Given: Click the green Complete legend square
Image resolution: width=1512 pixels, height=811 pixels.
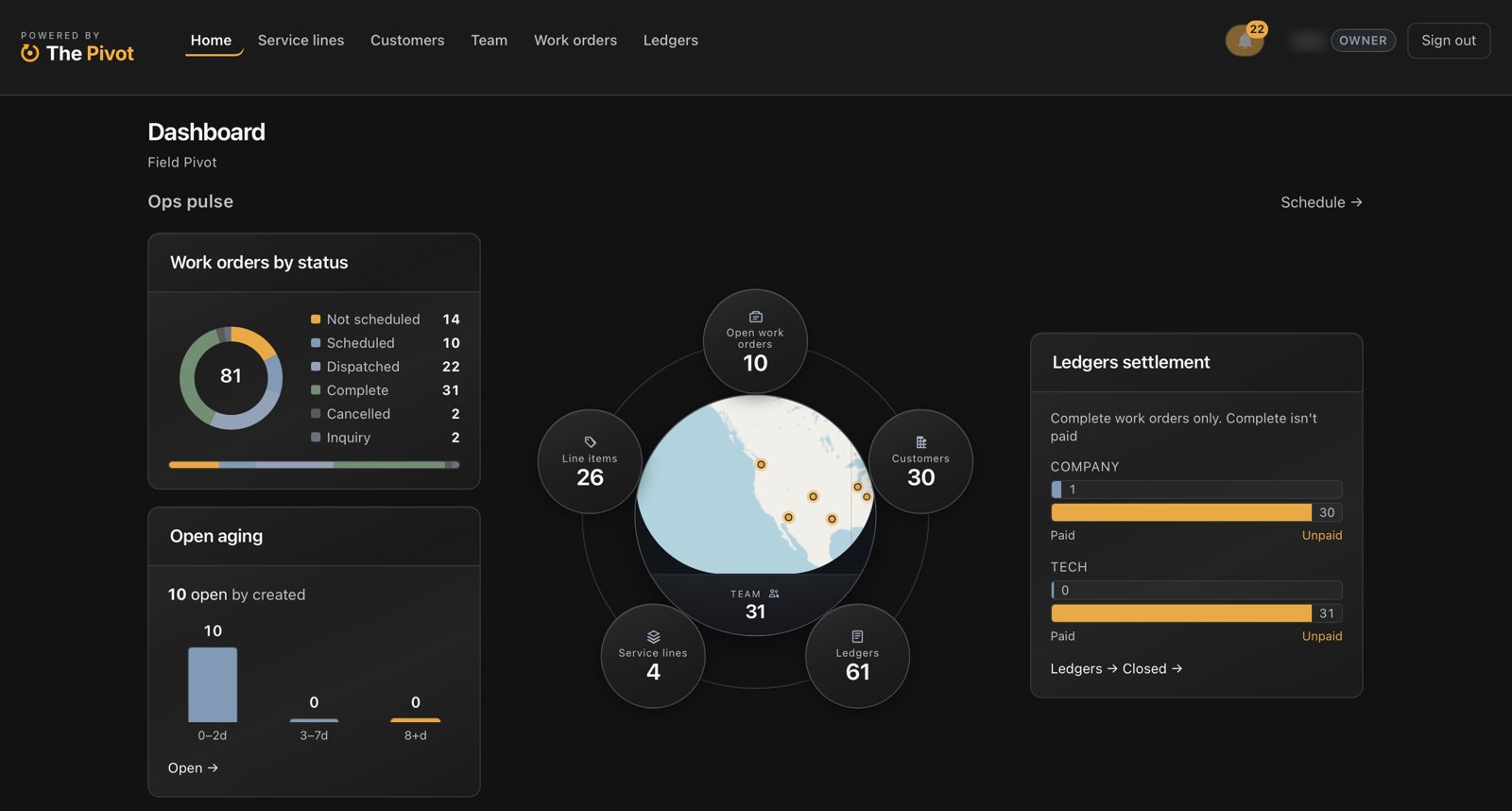Looking at the screenshot, I should coord(316,390).
